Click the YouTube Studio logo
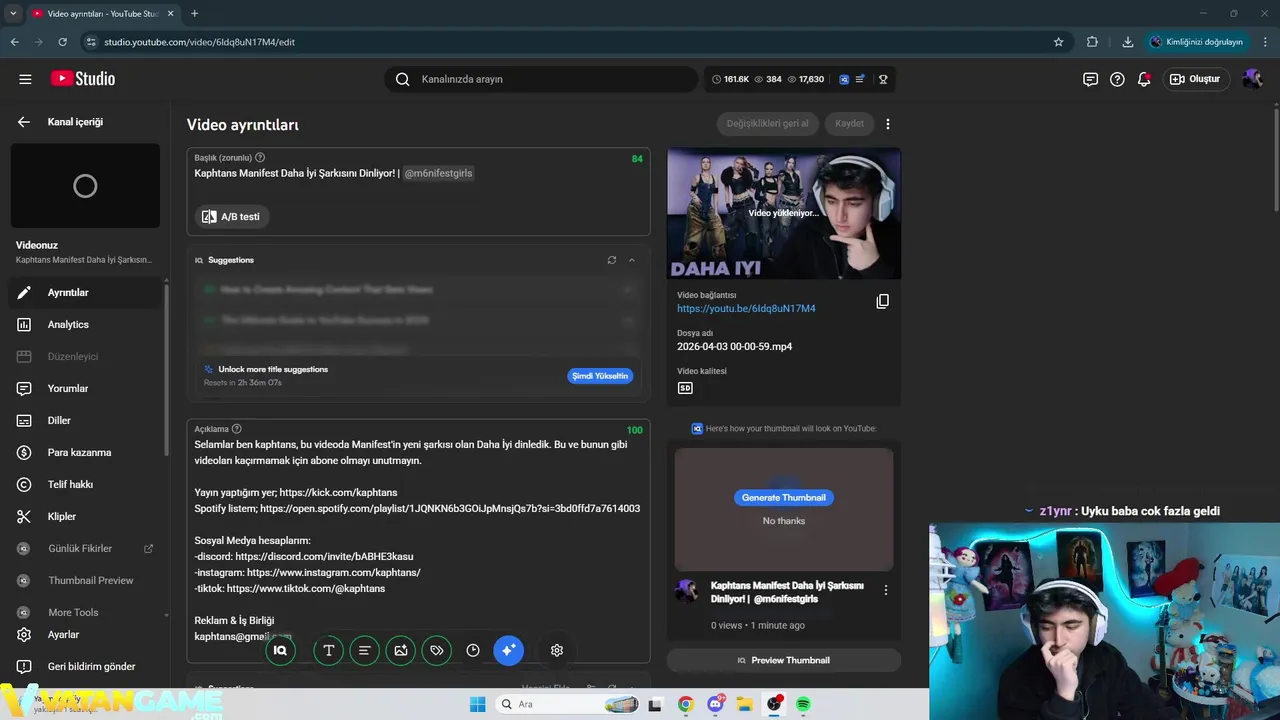 83,79
